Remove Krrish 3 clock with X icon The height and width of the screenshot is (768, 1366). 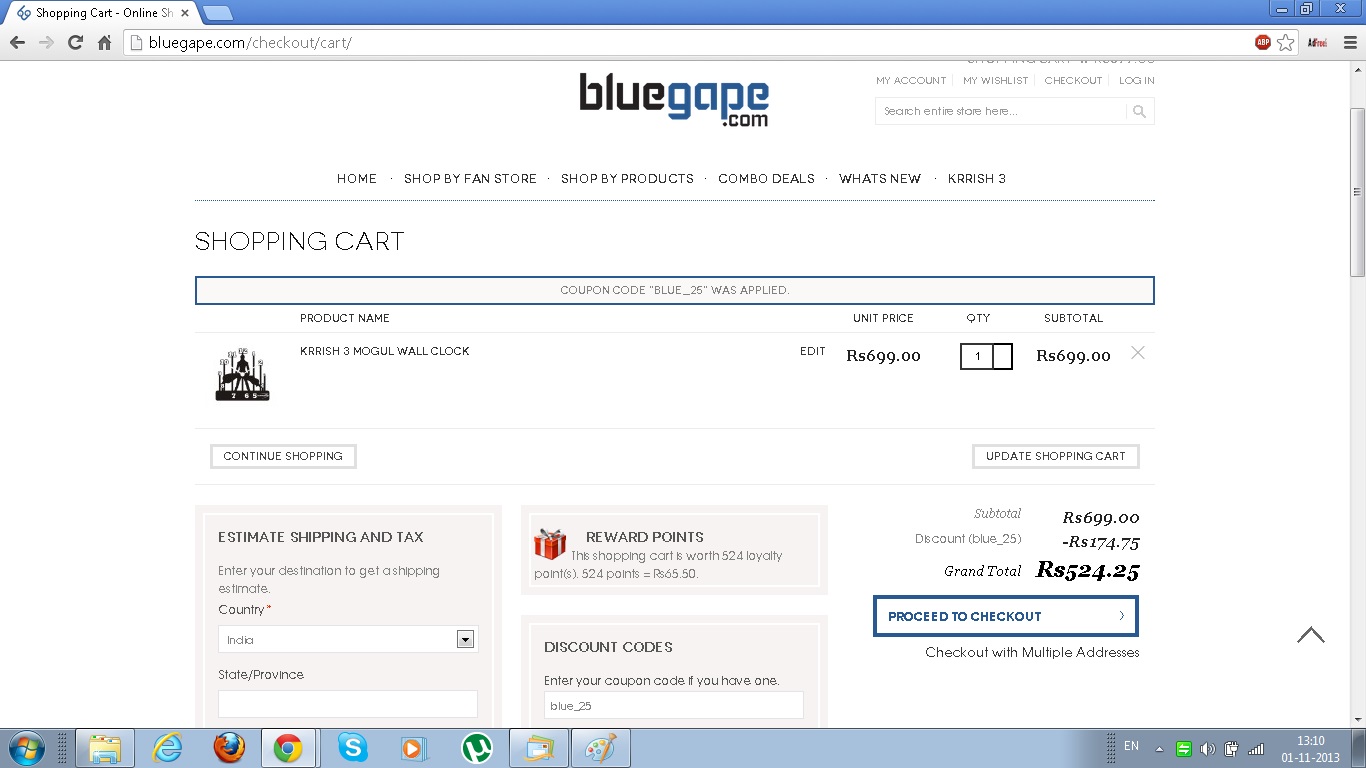pos(1137,353)
